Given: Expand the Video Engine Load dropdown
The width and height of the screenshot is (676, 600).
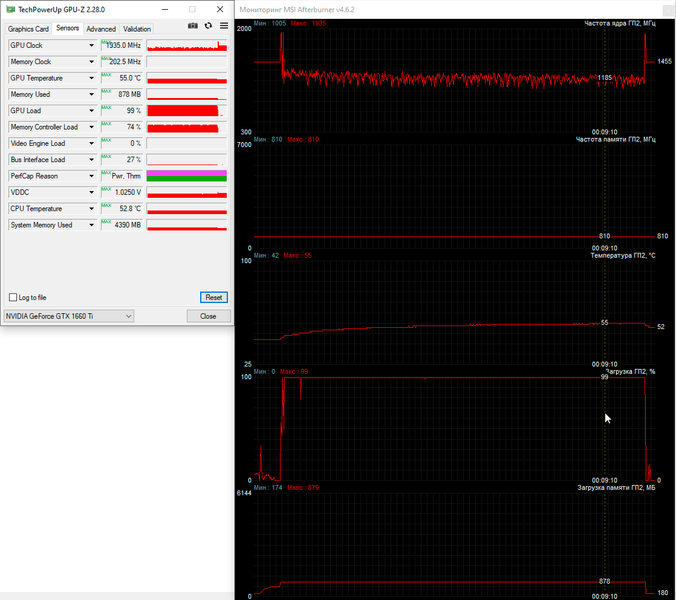Looking at the screenshot, I should (x=91, y=143).
